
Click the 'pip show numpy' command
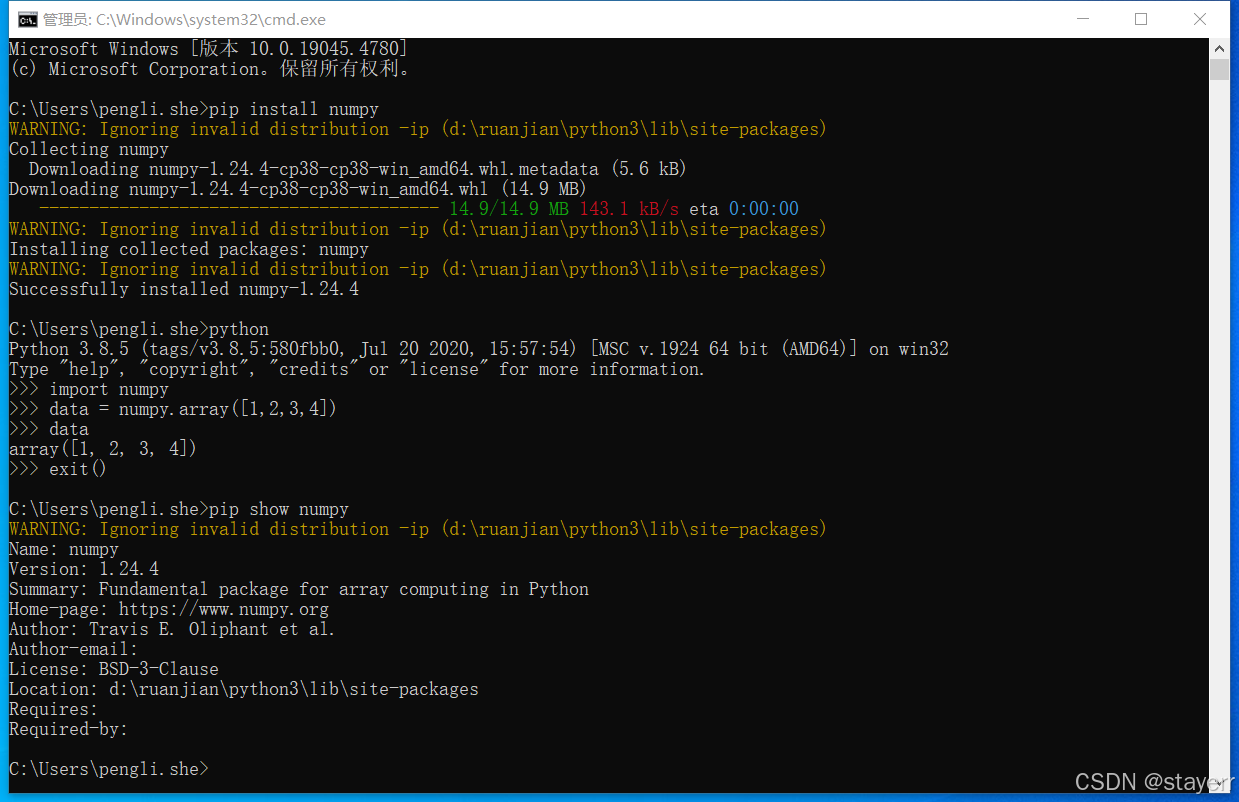pyautogui.click(x=179, y=509)
